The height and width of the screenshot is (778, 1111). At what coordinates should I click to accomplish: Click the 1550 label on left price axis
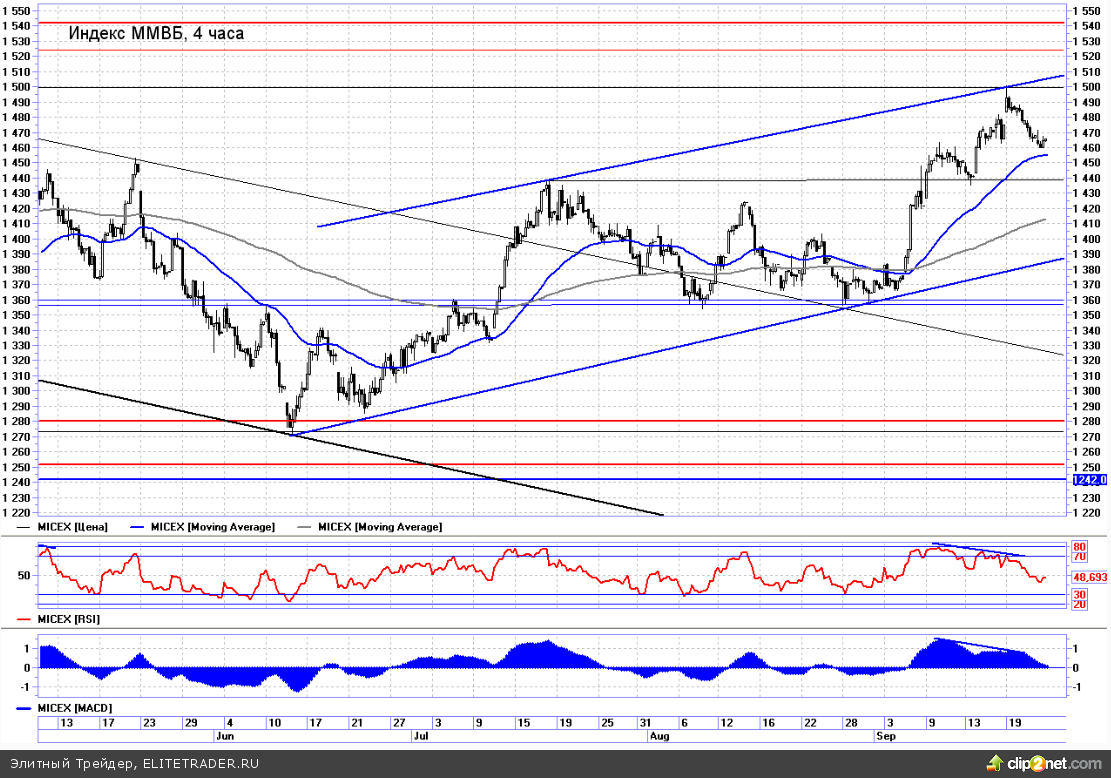point(17,11)
